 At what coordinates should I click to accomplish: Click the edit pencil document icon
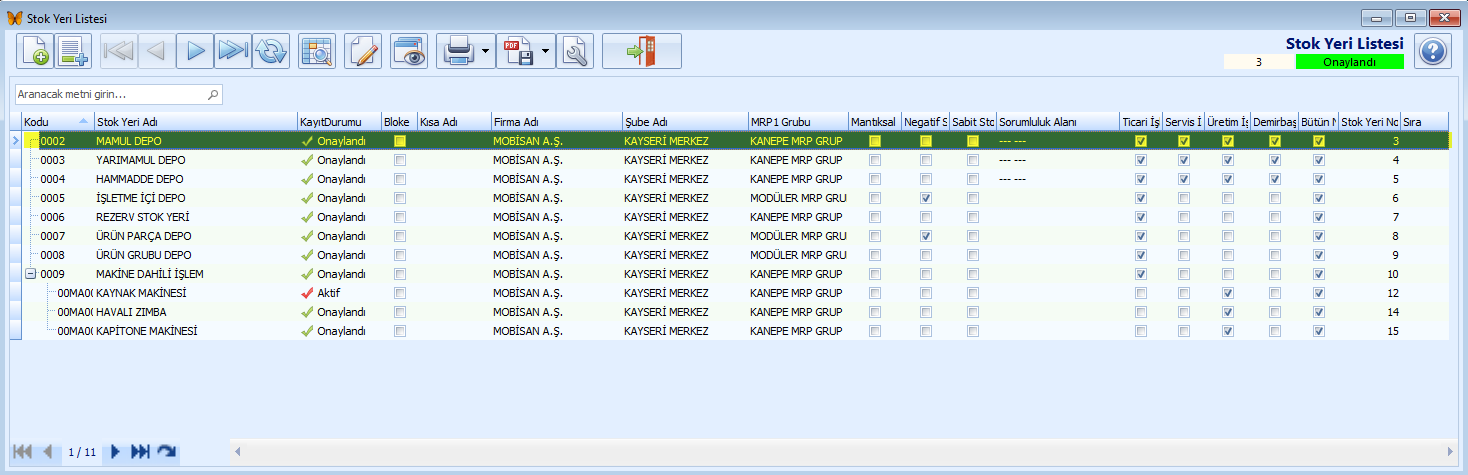point(364,51)
